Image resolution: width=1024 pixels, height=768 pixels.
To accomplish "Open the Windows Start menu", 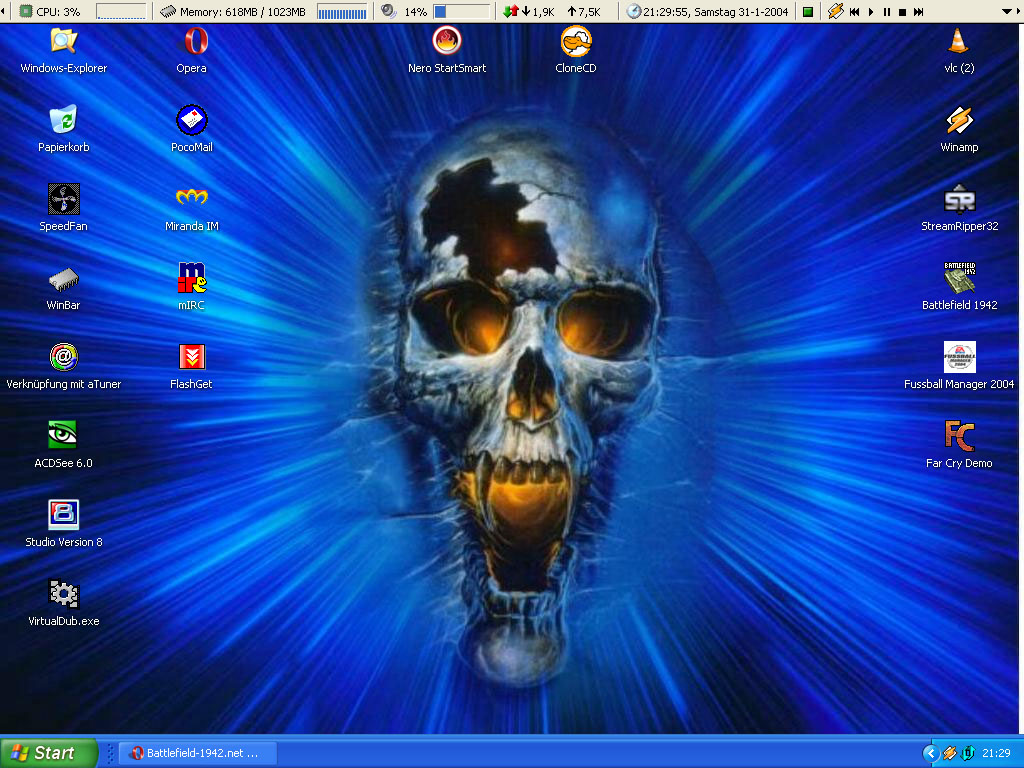I will (x=49, y=753).
